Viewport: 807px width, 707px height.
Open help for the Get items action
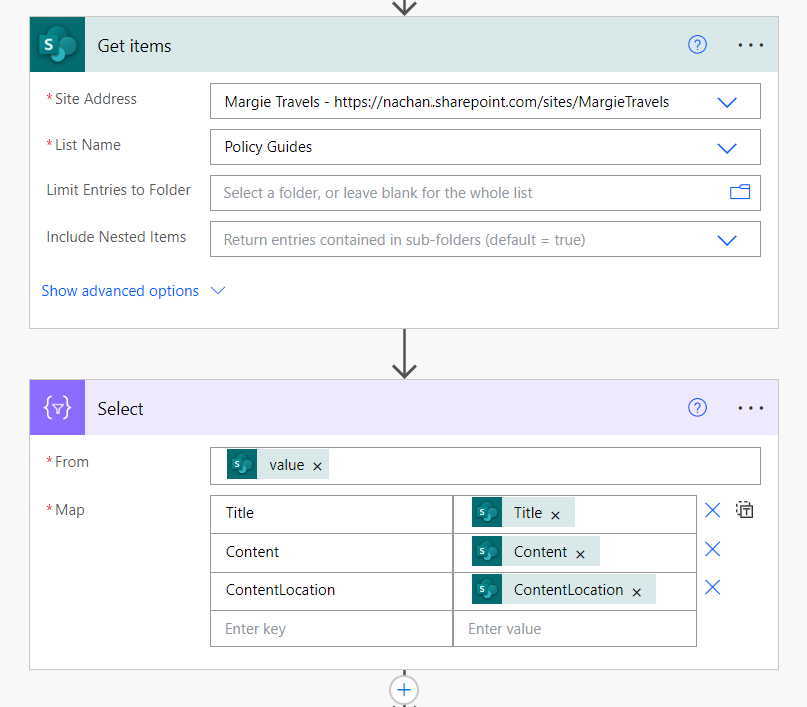click(698, 45)
